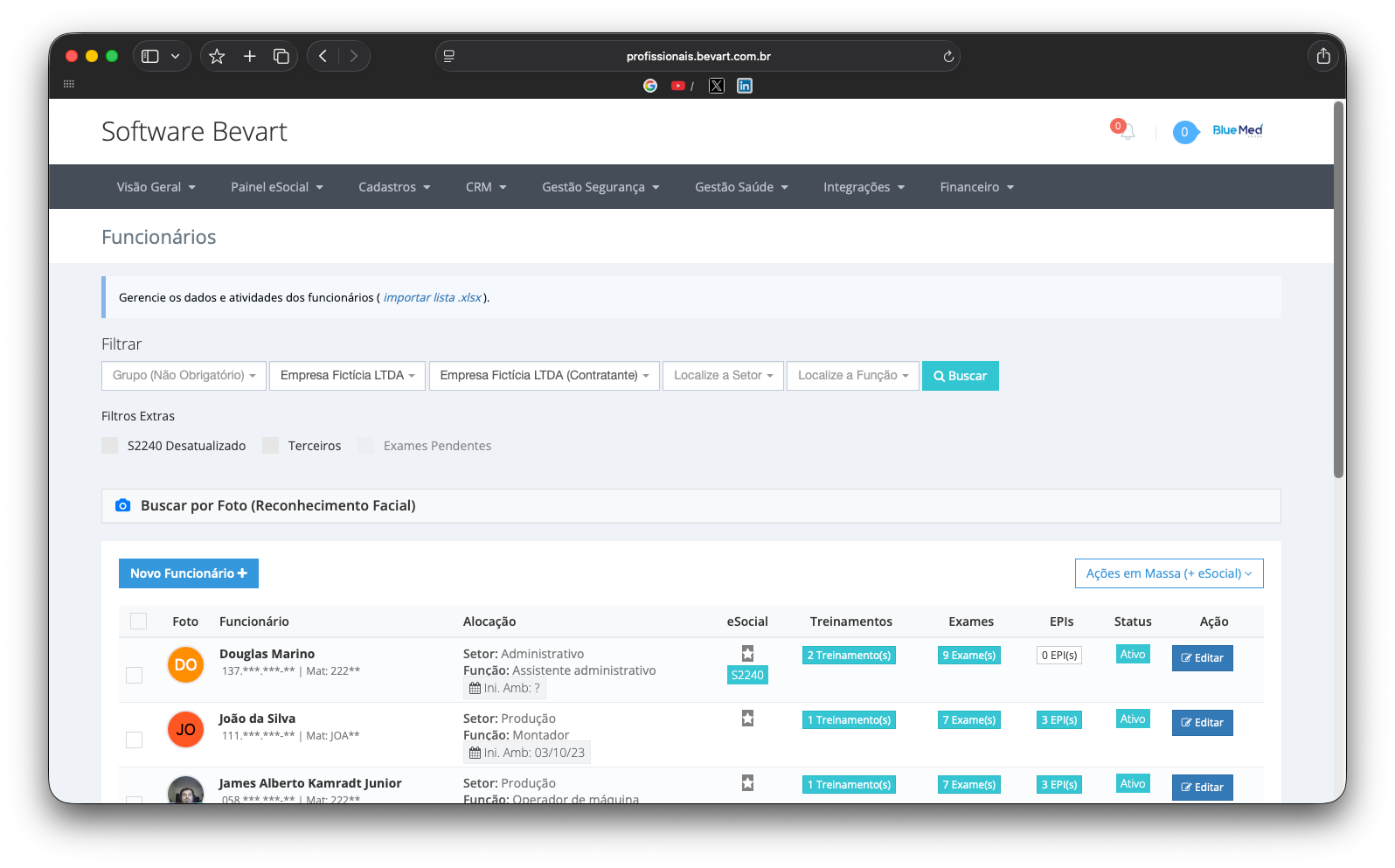The width and height of the screenshot is (1395, 868).
Task: Bookmark page with the star toolbar icon
Action: coord(218,56)
